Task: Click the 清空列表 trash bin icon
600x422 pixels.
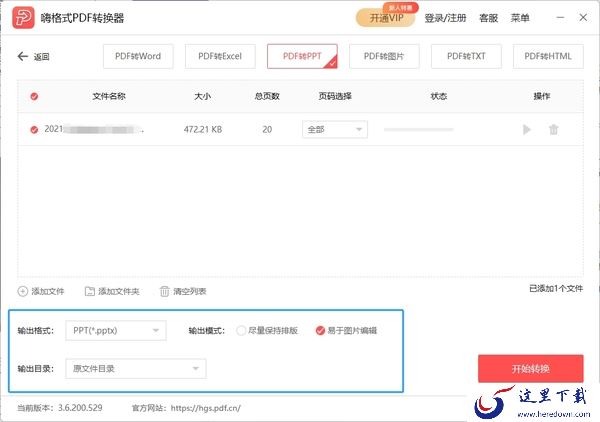Action: click(x=165, y=291)
